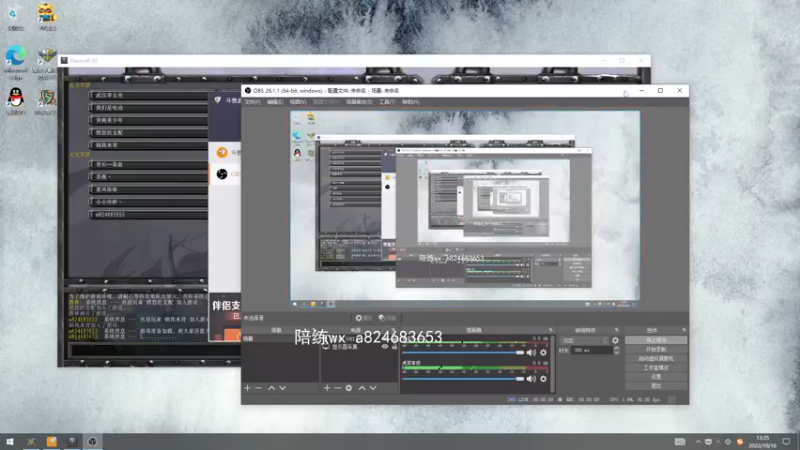800x450 pixels.
Task: Select the top player slot in Warcraft lobby
Action: tap(148, 95)
